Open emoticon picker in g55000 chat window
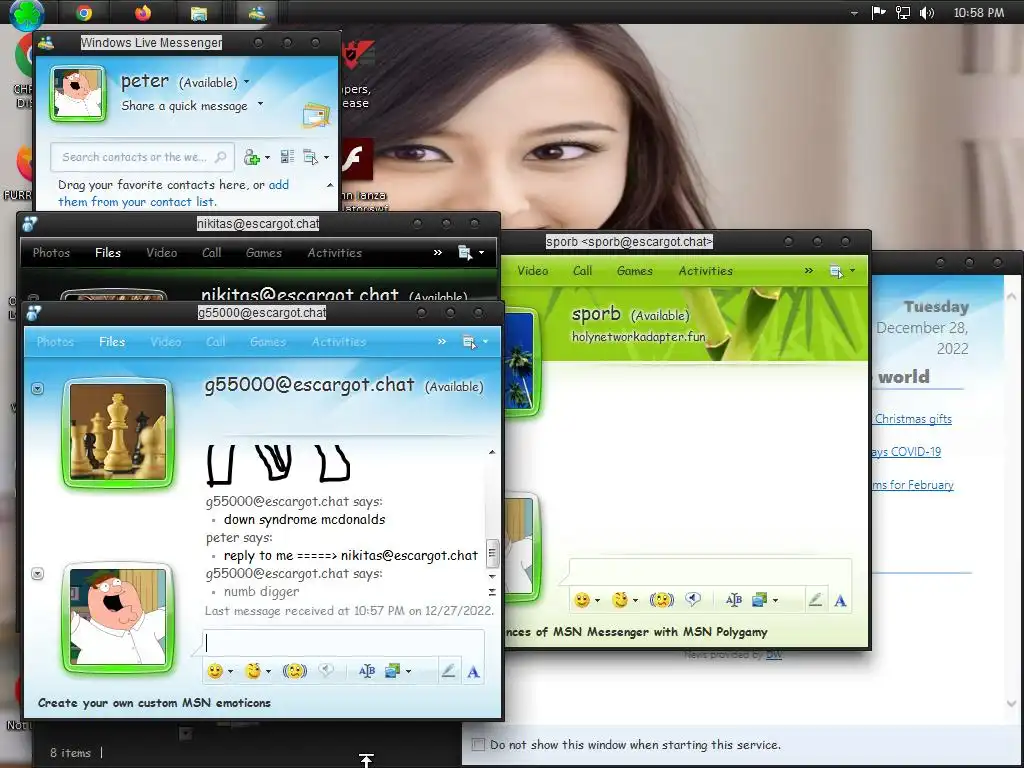 (x=216, y=671)
